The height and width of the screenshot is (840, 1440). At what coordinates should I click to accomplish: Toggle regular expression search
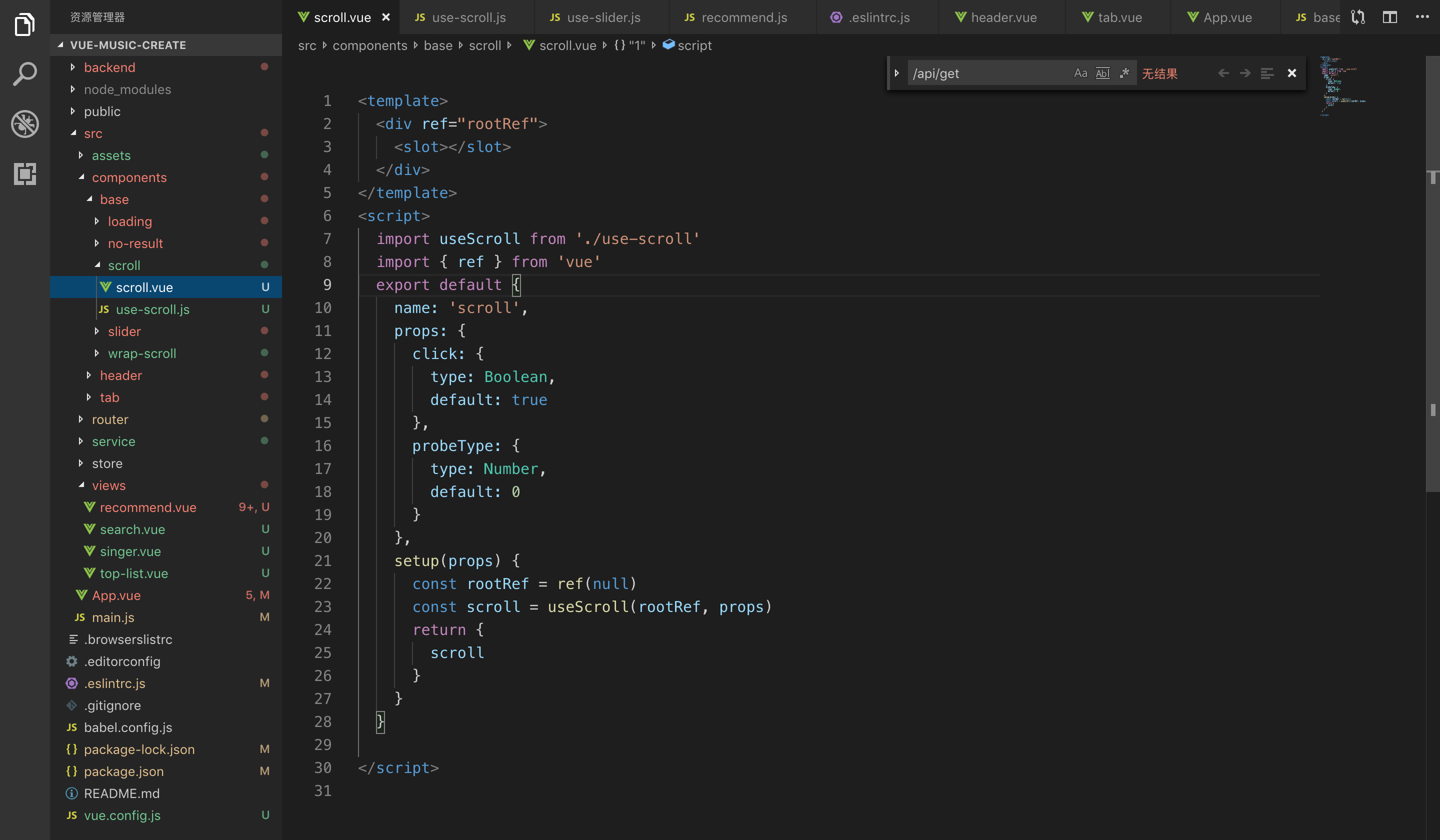[1124, 73]
